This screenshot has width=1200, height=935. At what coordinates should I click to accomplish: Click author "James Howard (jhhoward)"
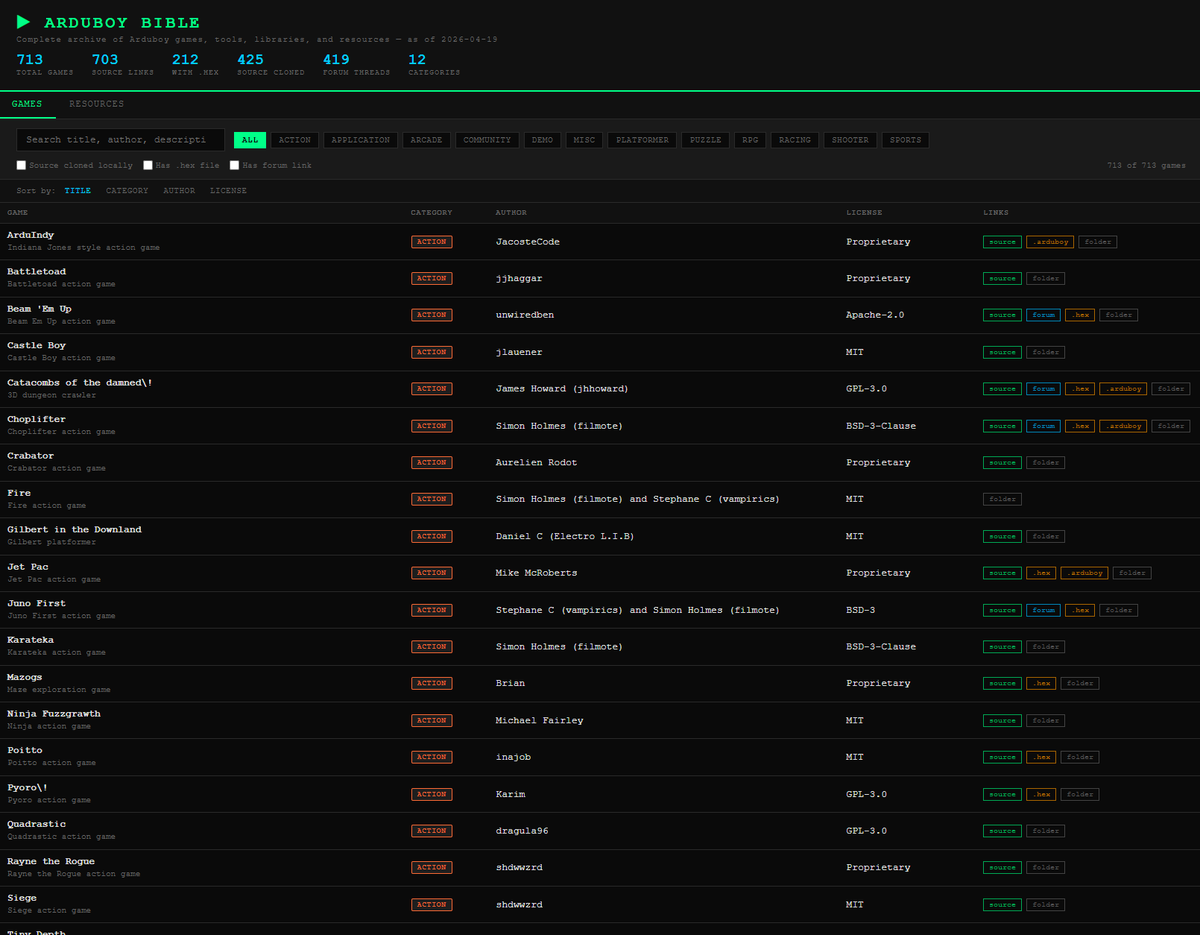click(x=562, y=389)
